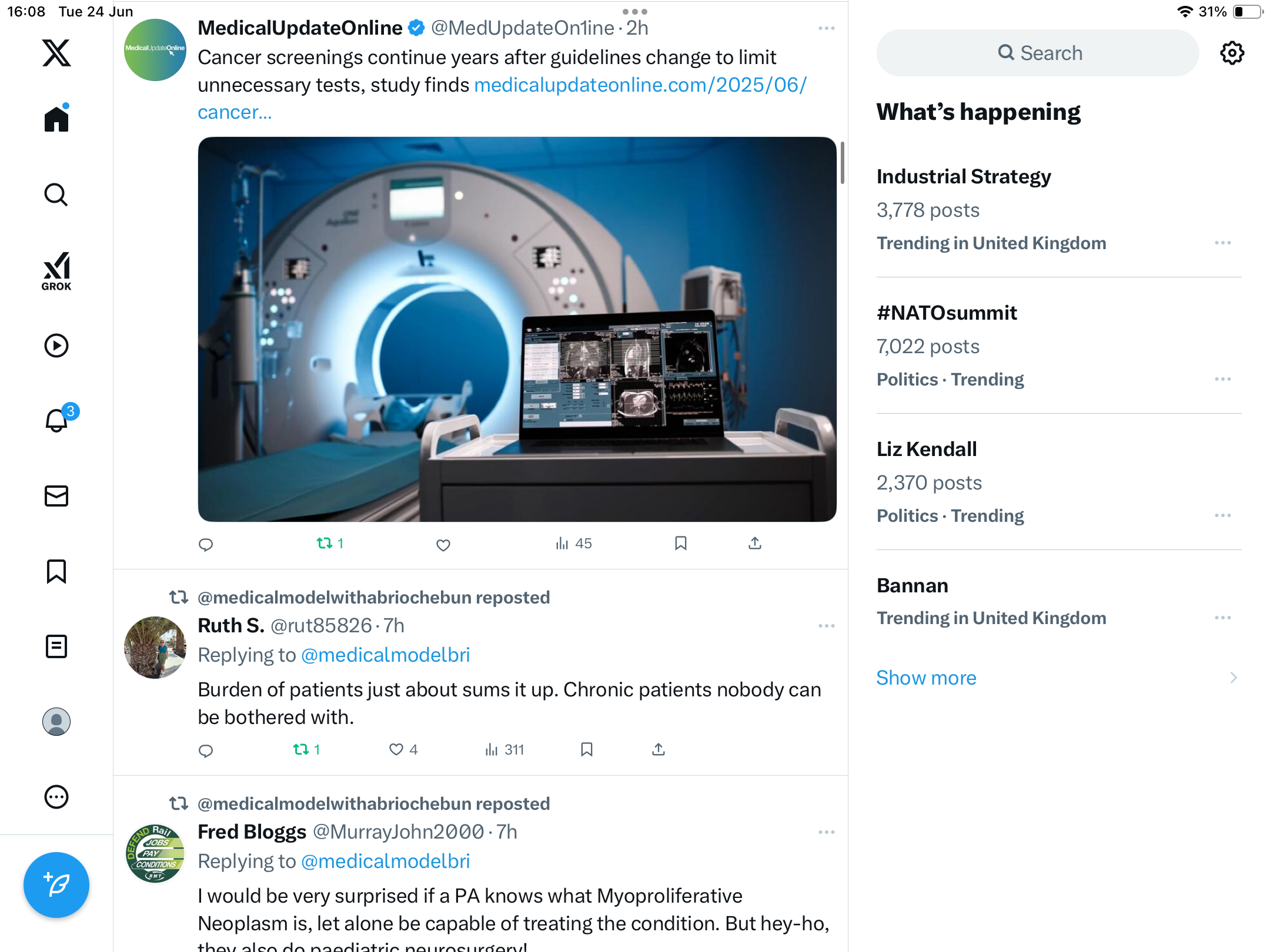Open the Liz Kendall trend
1270x952 pixels.
point(927,449)
